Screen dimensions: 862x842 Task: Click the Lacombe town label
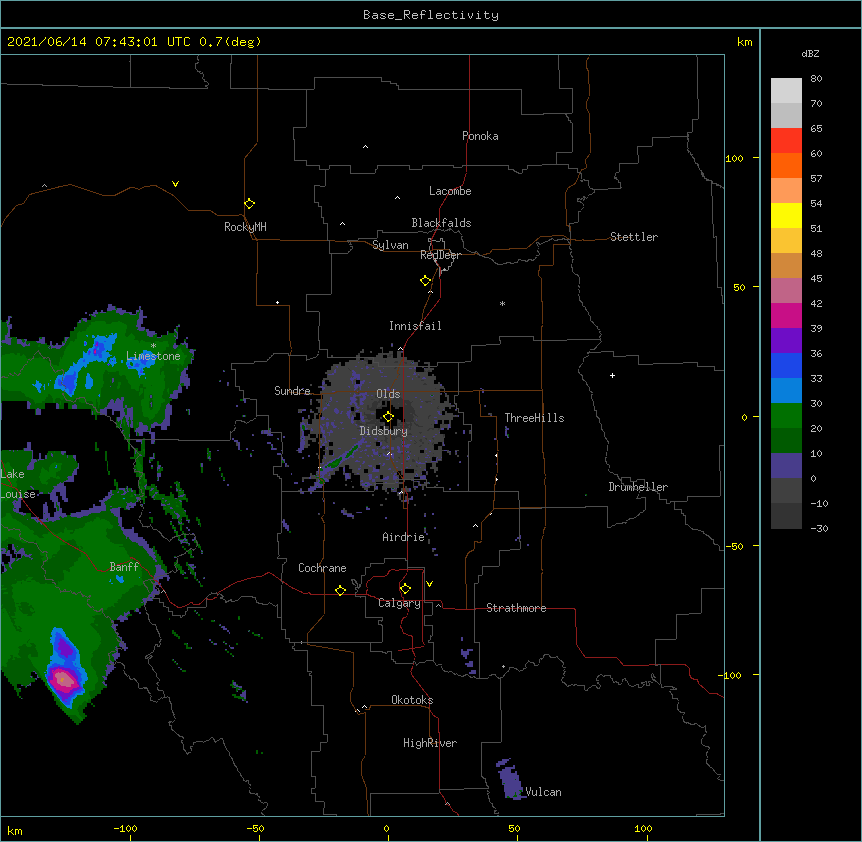[x=450, y=191]
